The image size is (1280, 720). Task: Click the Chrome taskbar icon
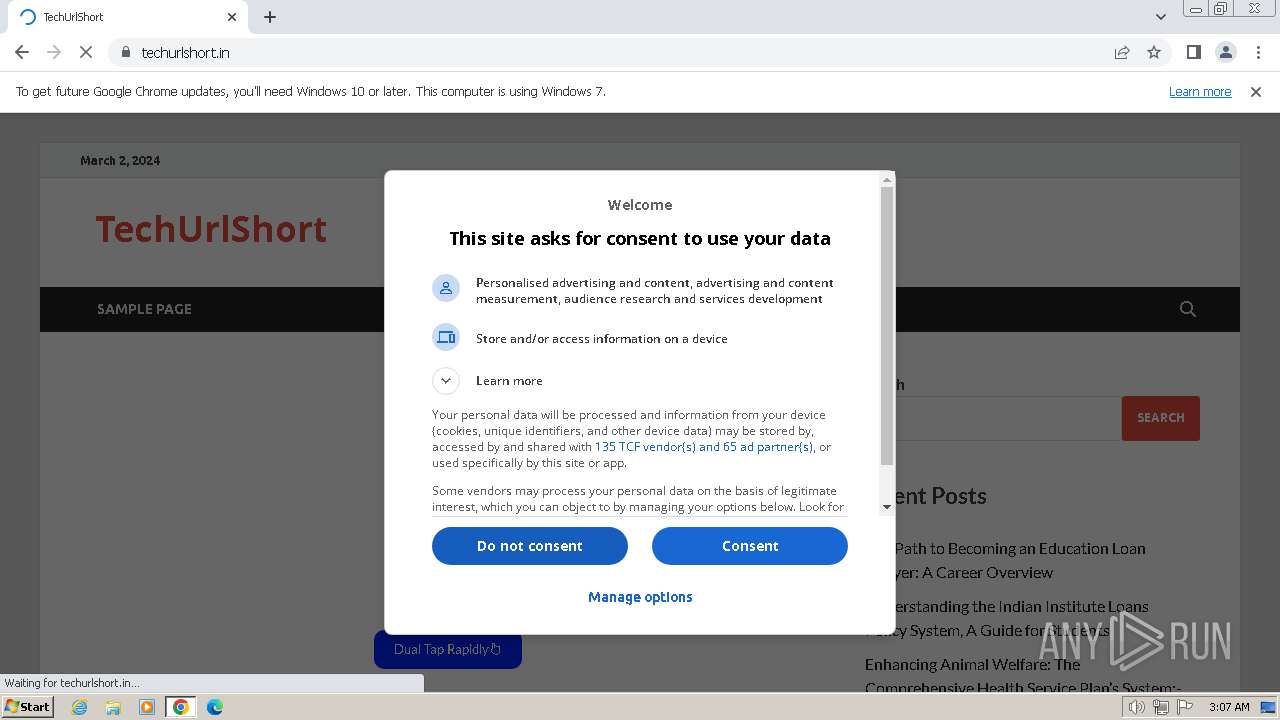click(x=181, y=707)
